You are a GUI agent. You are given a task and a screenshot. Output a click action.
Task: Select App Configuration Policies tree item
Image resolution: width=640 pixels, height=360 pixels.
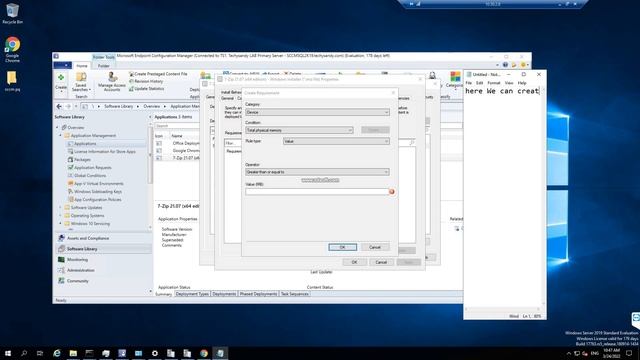[97, 200]
